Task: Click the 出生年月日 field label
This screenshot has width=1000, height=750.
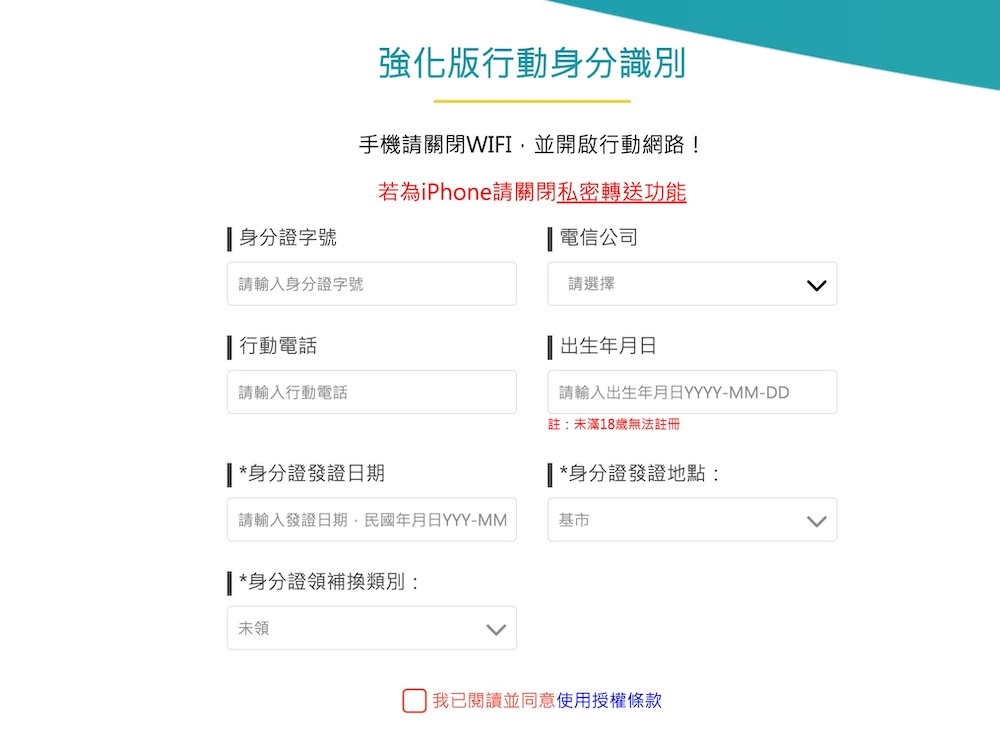Action: point(608,346)
